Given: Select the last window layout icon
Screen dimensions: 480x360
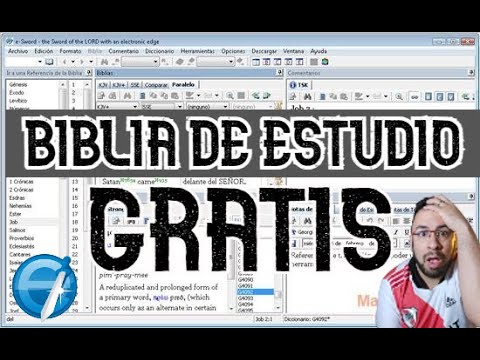Looking at the screenshot, I should point(300,62).
